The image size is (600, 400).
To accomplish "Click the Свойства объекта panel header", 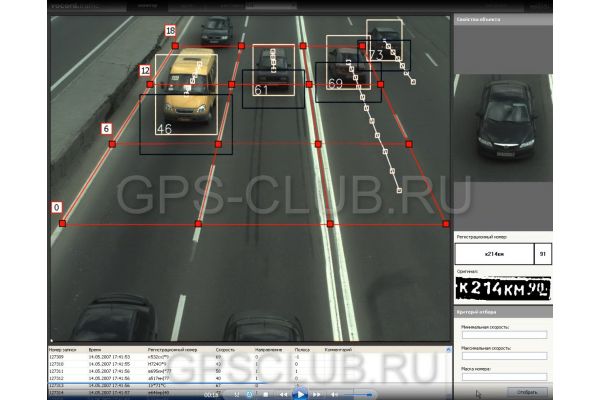I will 503,20.
